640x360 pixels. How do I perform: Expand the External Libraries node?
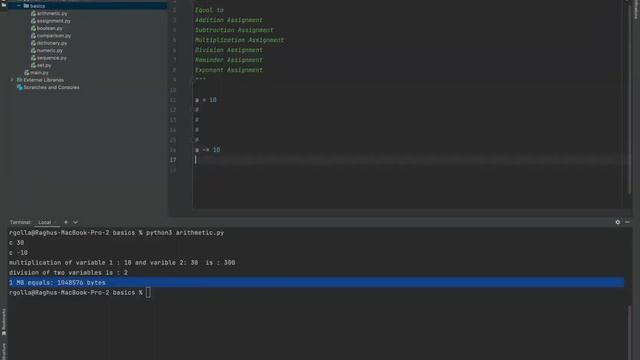point(12,80)
